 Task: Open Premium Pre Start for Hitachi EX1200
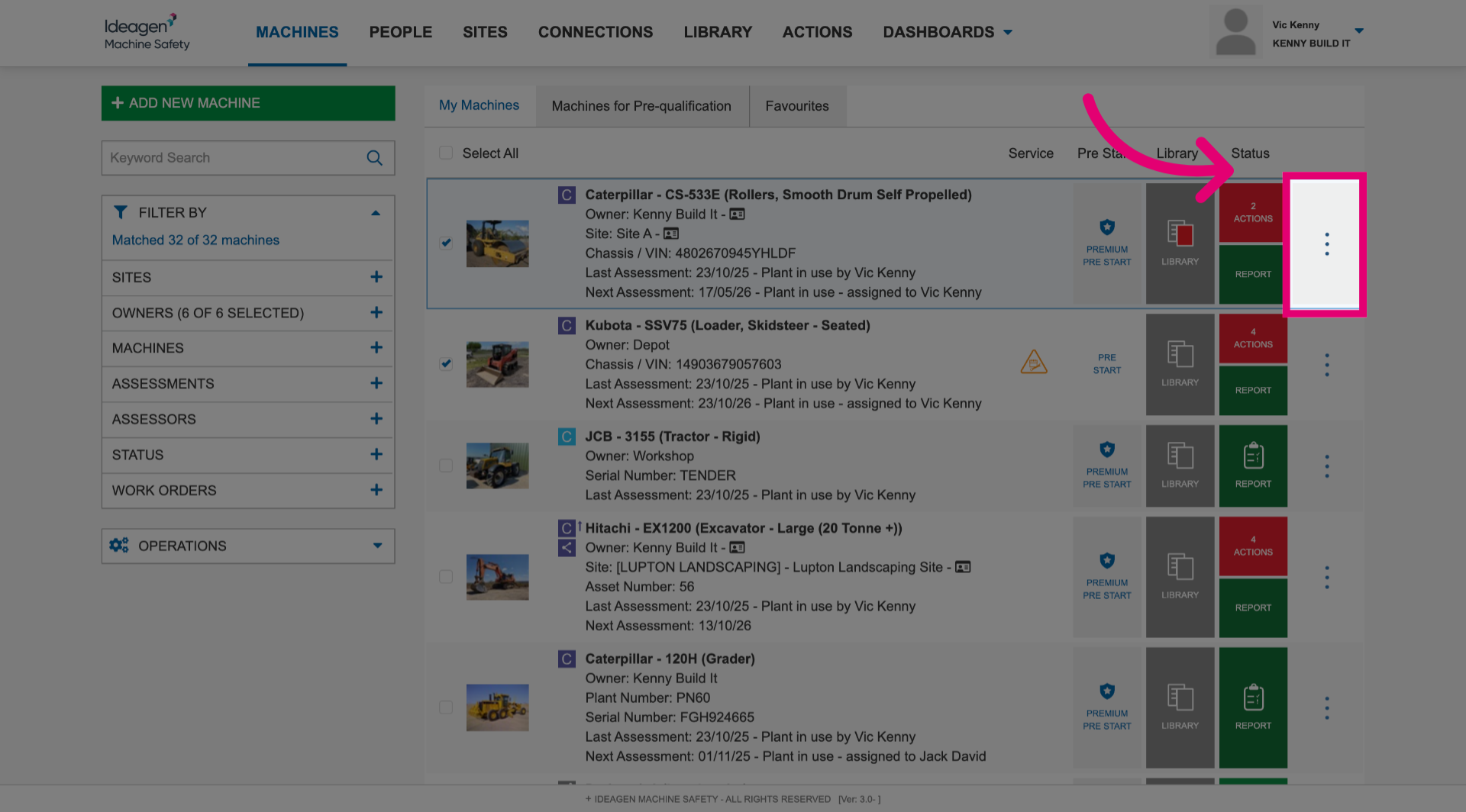tap(1106, 577)
